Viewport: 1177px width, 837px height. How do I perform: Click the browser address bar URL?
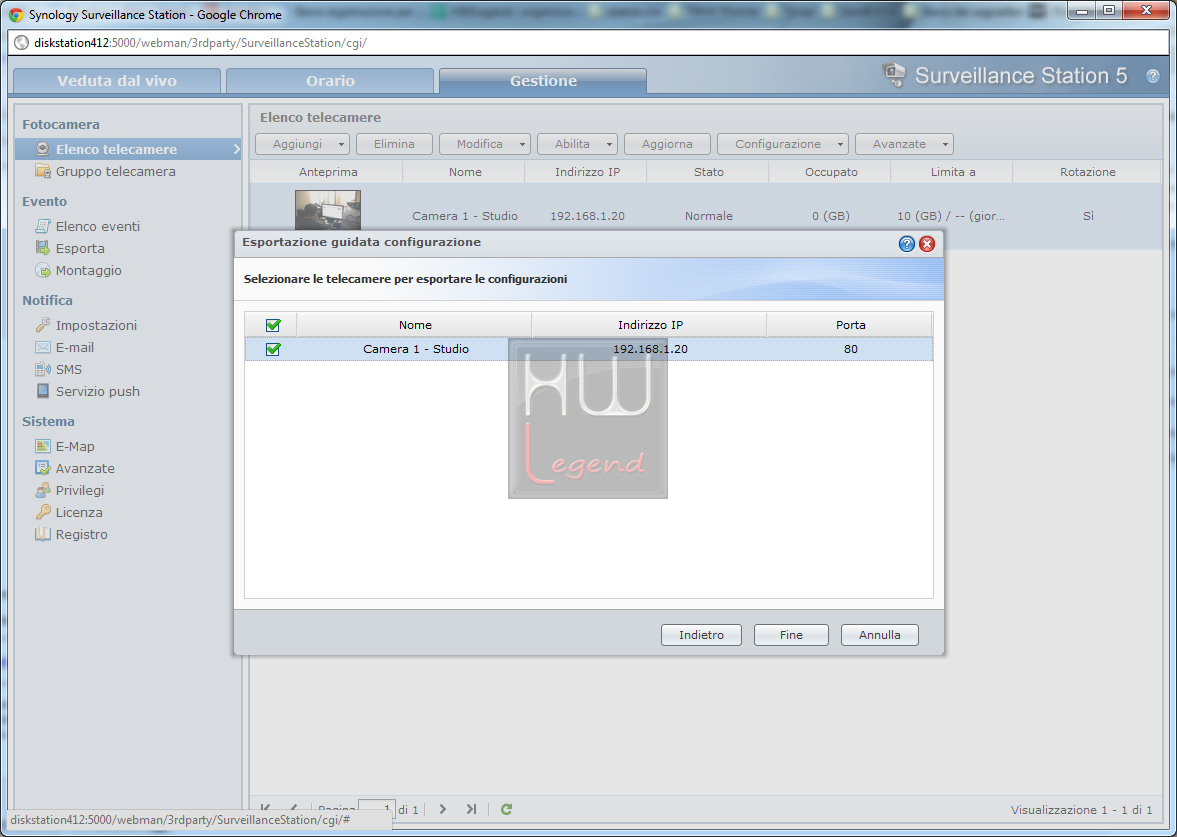pos(200,43)
